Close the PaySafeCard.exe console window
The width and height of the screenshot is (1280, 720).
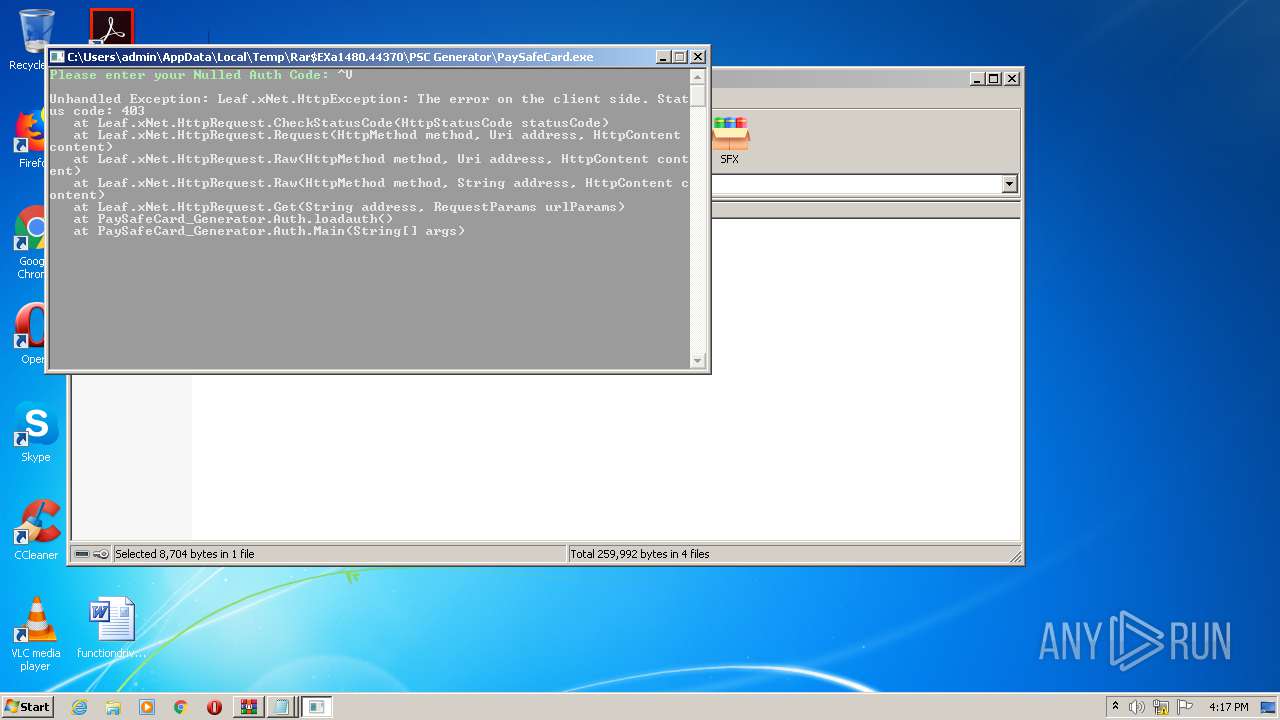[x=698, y=57]
